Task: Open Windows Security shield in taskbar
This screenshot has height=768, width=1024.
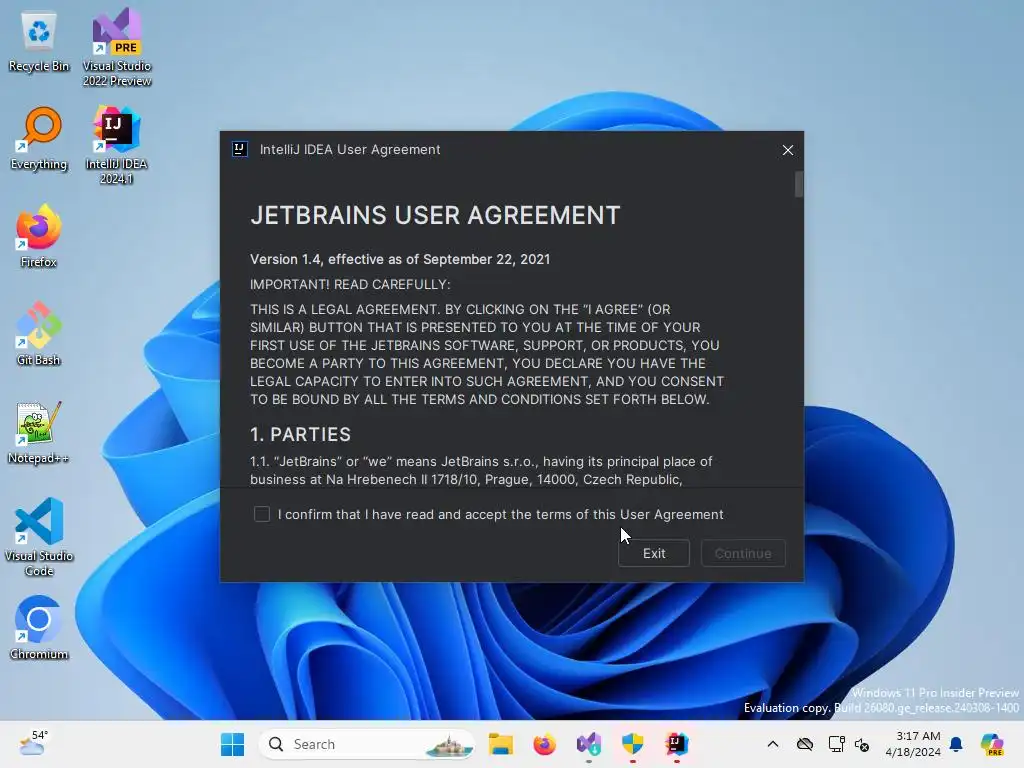Action: tap(632, 744)
